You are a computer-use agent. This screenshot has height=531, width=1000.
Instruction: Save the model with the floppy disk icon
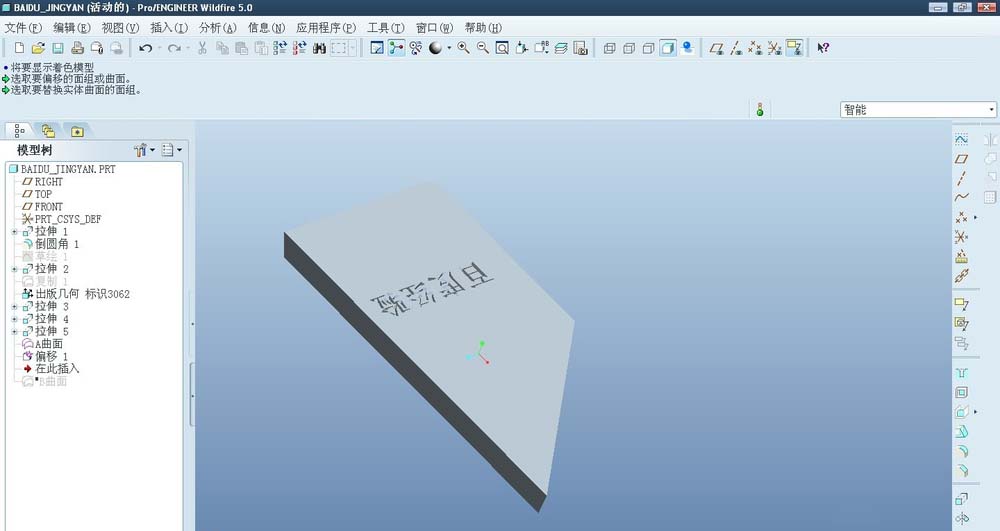pyautogui.click(x=57, y=48)
